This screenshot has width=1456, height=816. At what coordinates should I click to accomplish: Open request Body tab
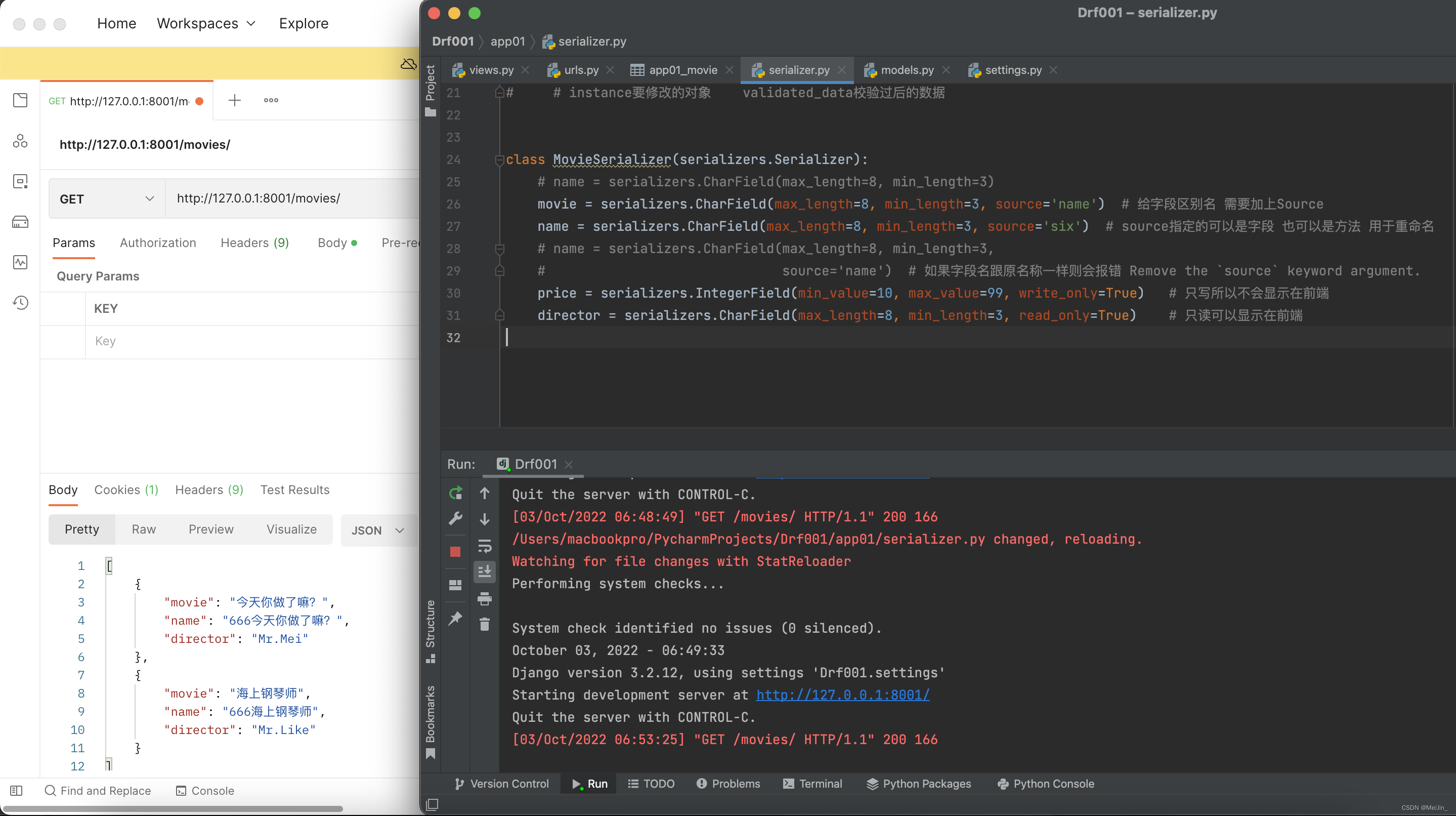(x=337, y=242)
